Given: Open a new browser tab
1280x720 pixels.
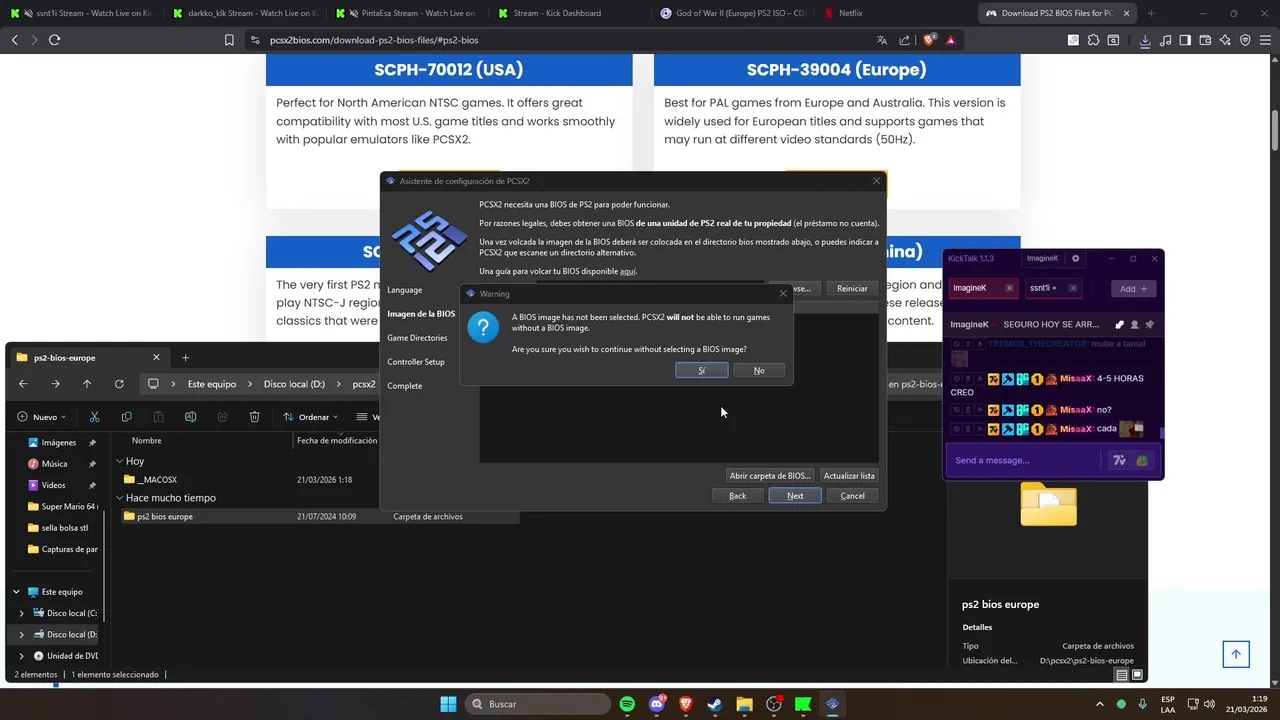Looking at the screenshot, I should point(1151,13).
